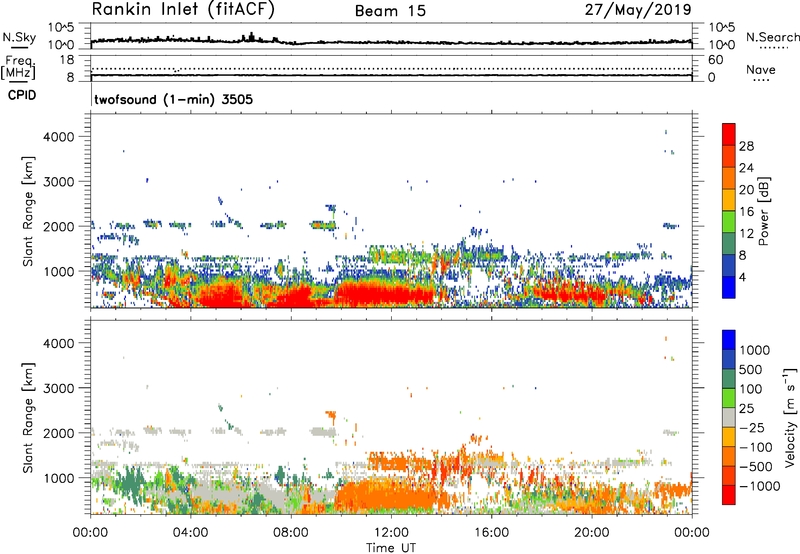Click the 08:00 time axis tick label
This screenshot has height=554, width=800.
[290, 533]
